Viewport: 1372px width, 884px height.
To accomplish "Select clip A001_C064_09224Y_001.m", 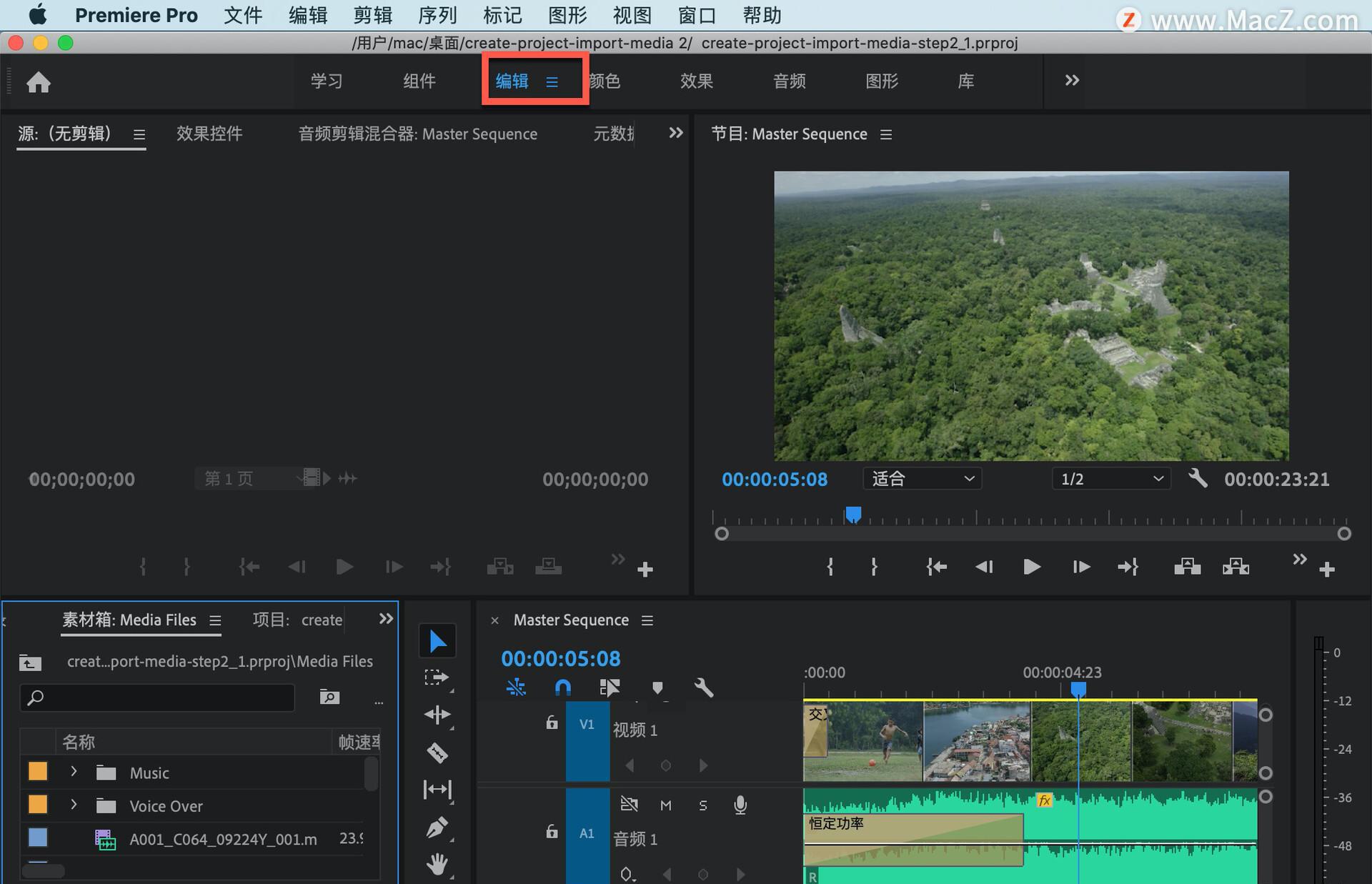I will point(223,839).
